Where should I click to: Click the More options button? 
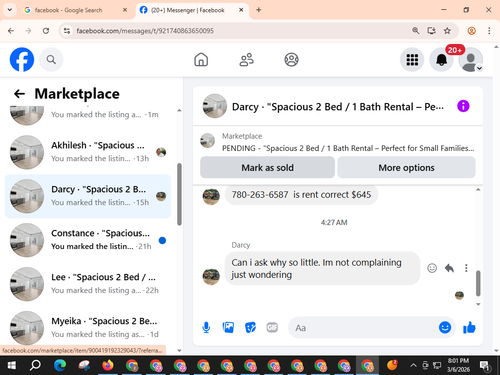pyautogui.click(x=406, y=168)
